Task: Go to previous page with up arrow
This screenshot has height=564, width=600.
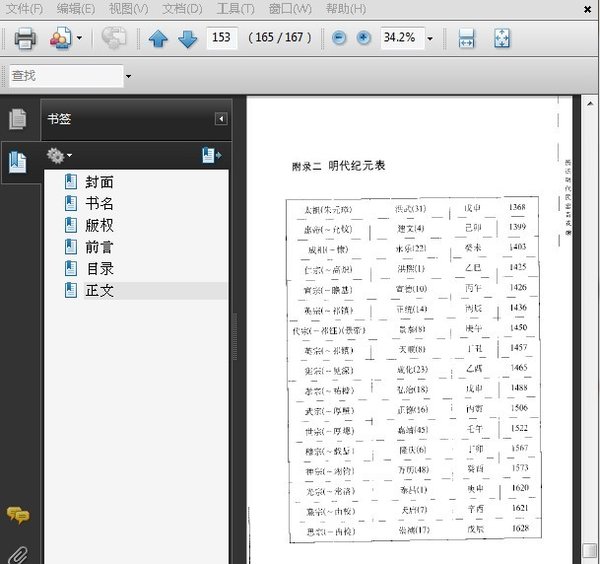Action: [158, 39]
